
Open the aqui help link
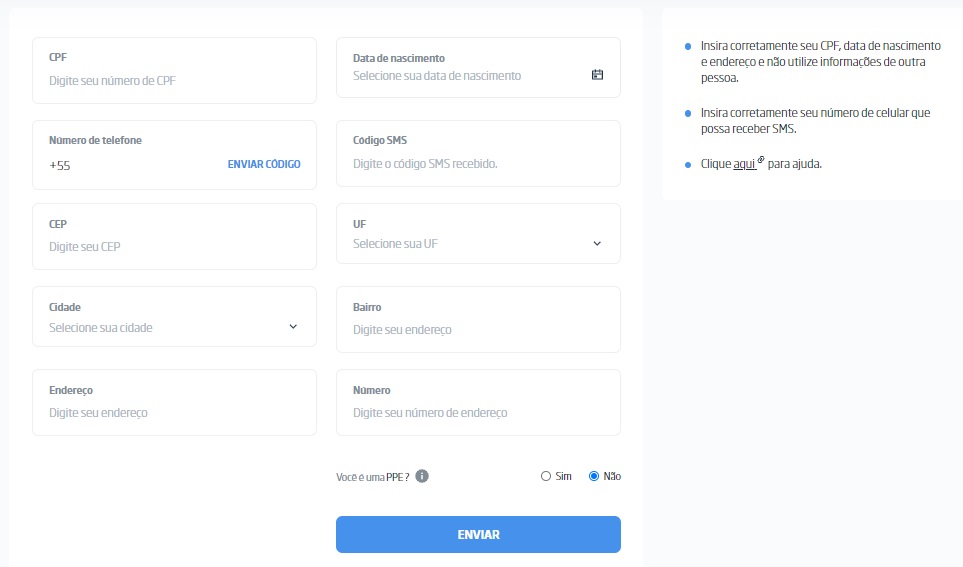click(744, 163)
